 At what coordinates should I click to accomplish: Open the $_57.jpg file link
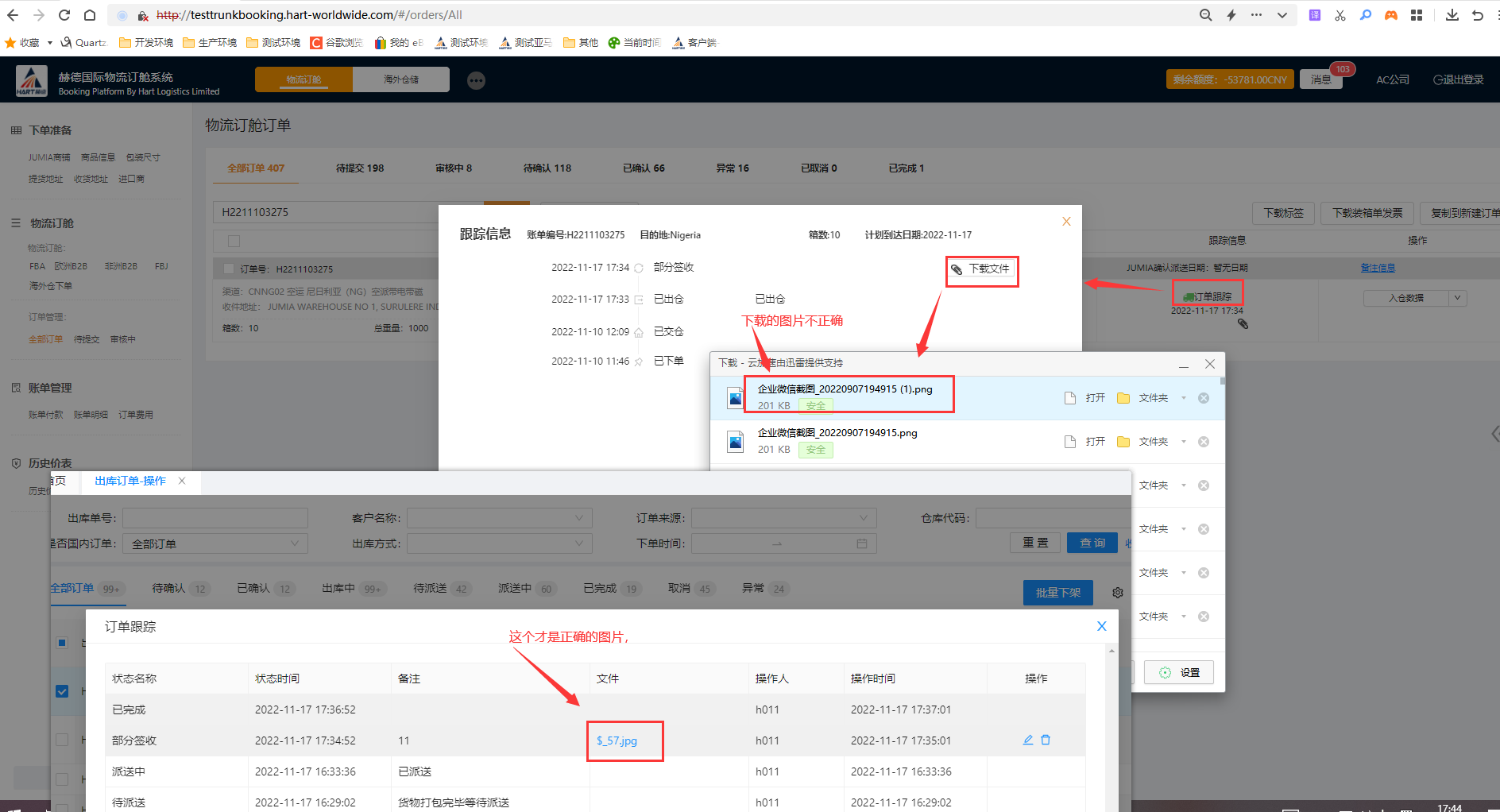click(617, 740)
